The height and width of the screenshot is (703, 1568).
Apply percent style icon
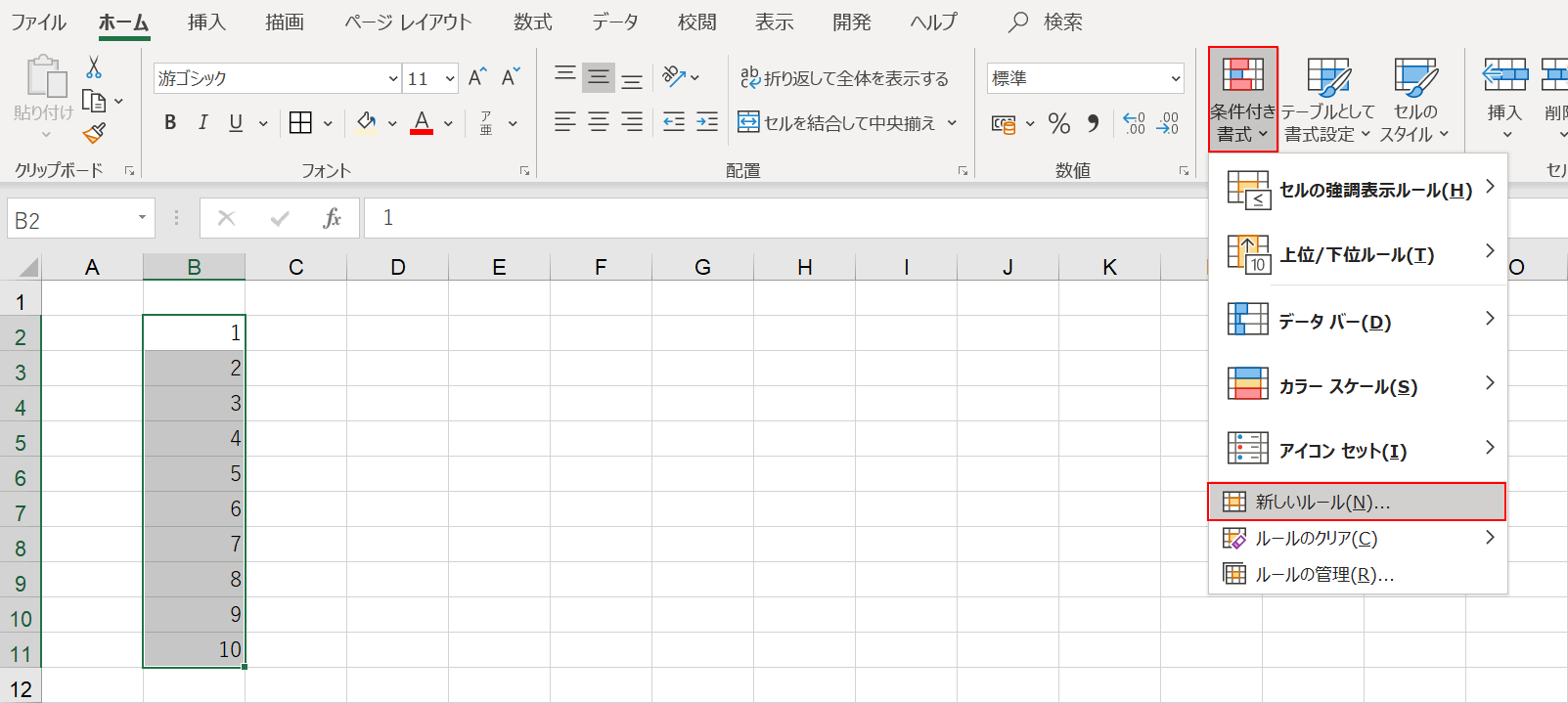[x=1059, y=124]
